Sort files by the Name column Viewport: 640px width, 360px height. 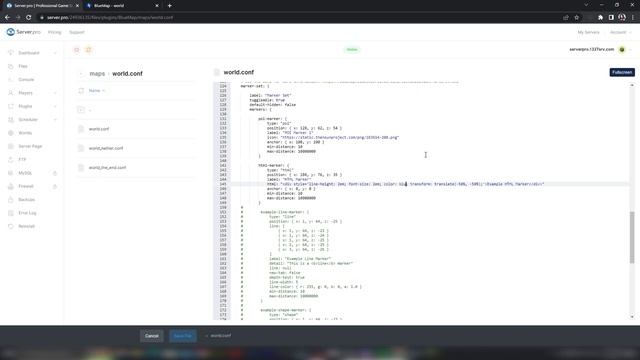click(x=97, y=91)
